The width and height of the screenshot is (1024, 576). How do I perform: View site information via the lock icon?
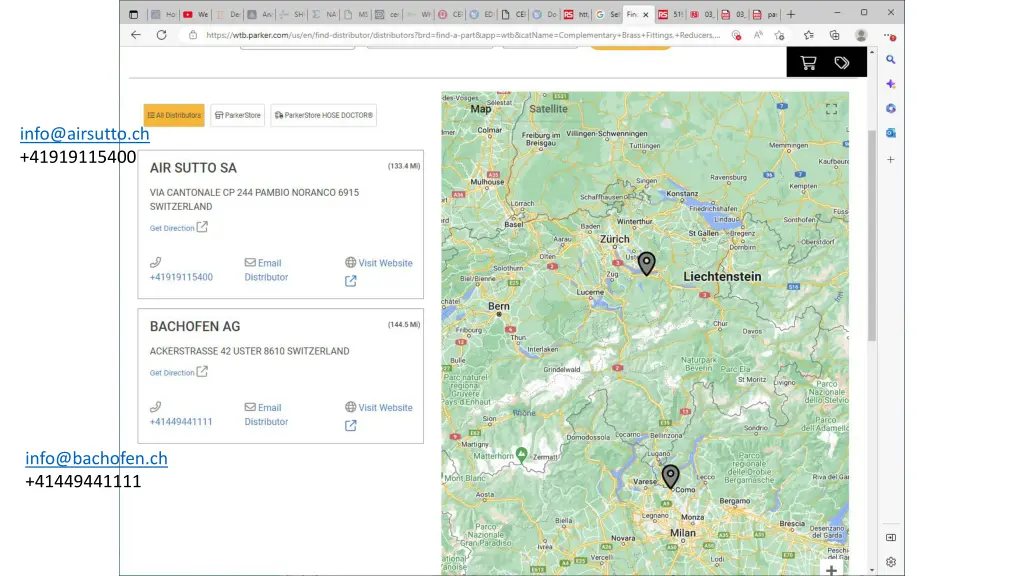(193, 35)
